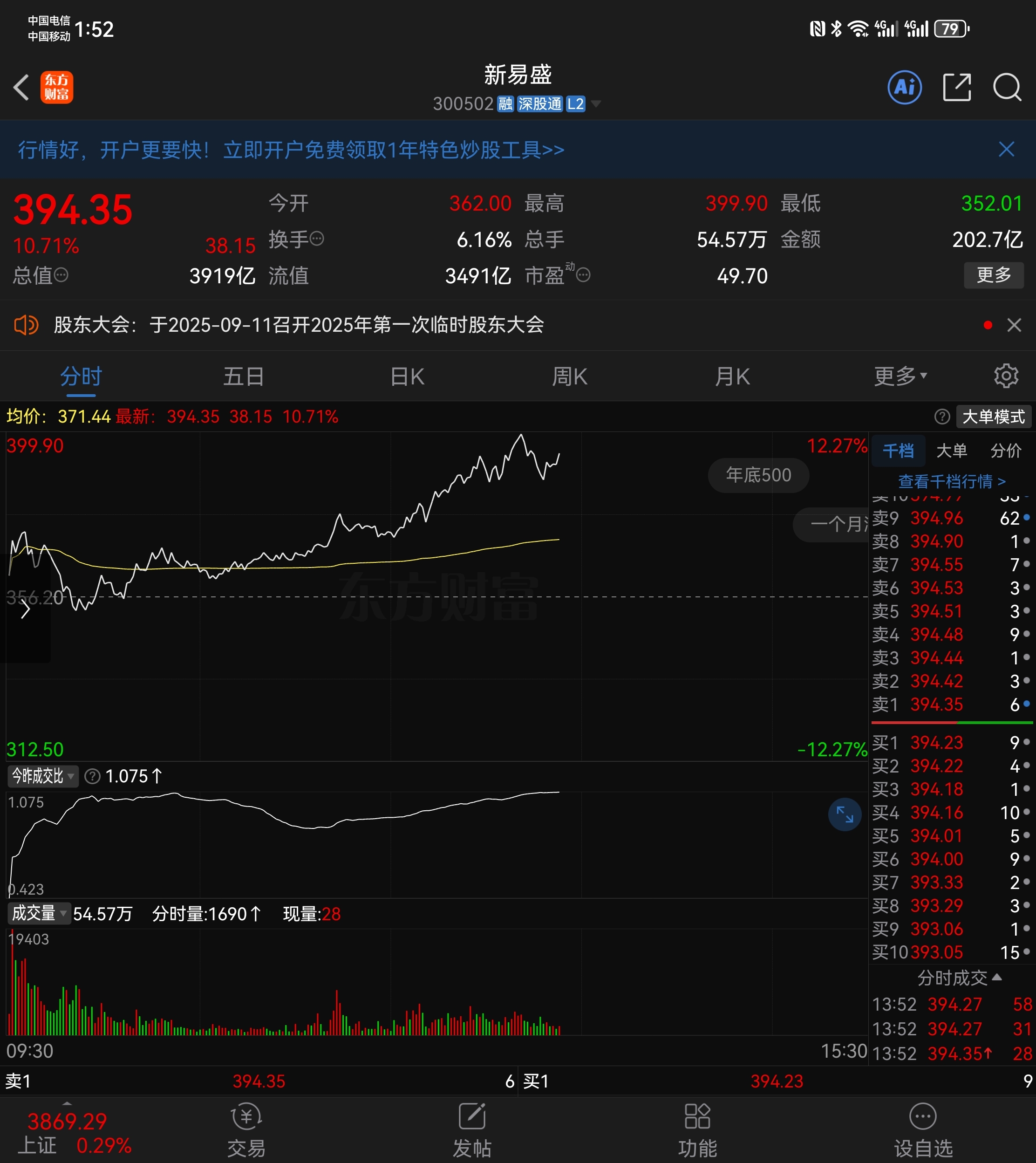Select the 千档 order book tab

[x=898, y=451]
